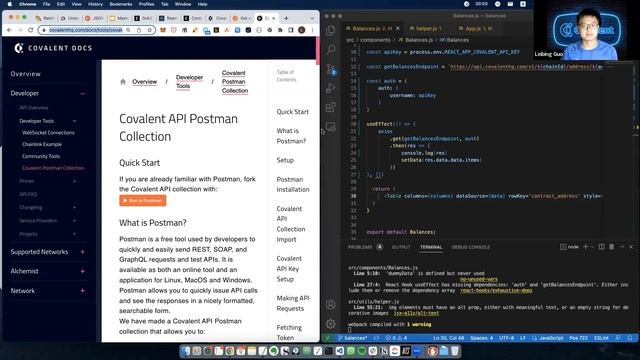Jump to Covalent API Key Setup in contents
The width and height of the screenshot is (640, 360).
289,269
